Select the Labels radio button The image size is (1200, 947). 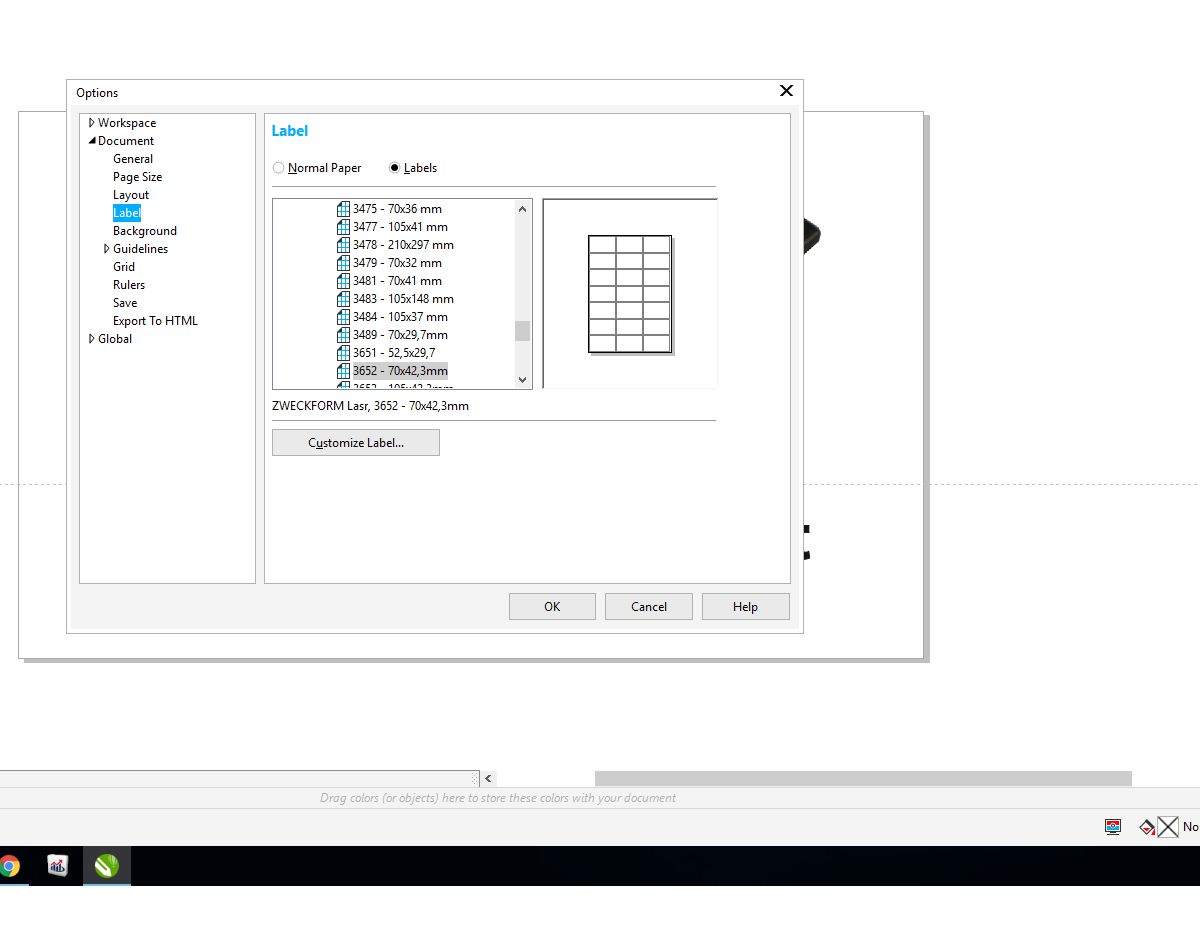(x=395, y=168)
